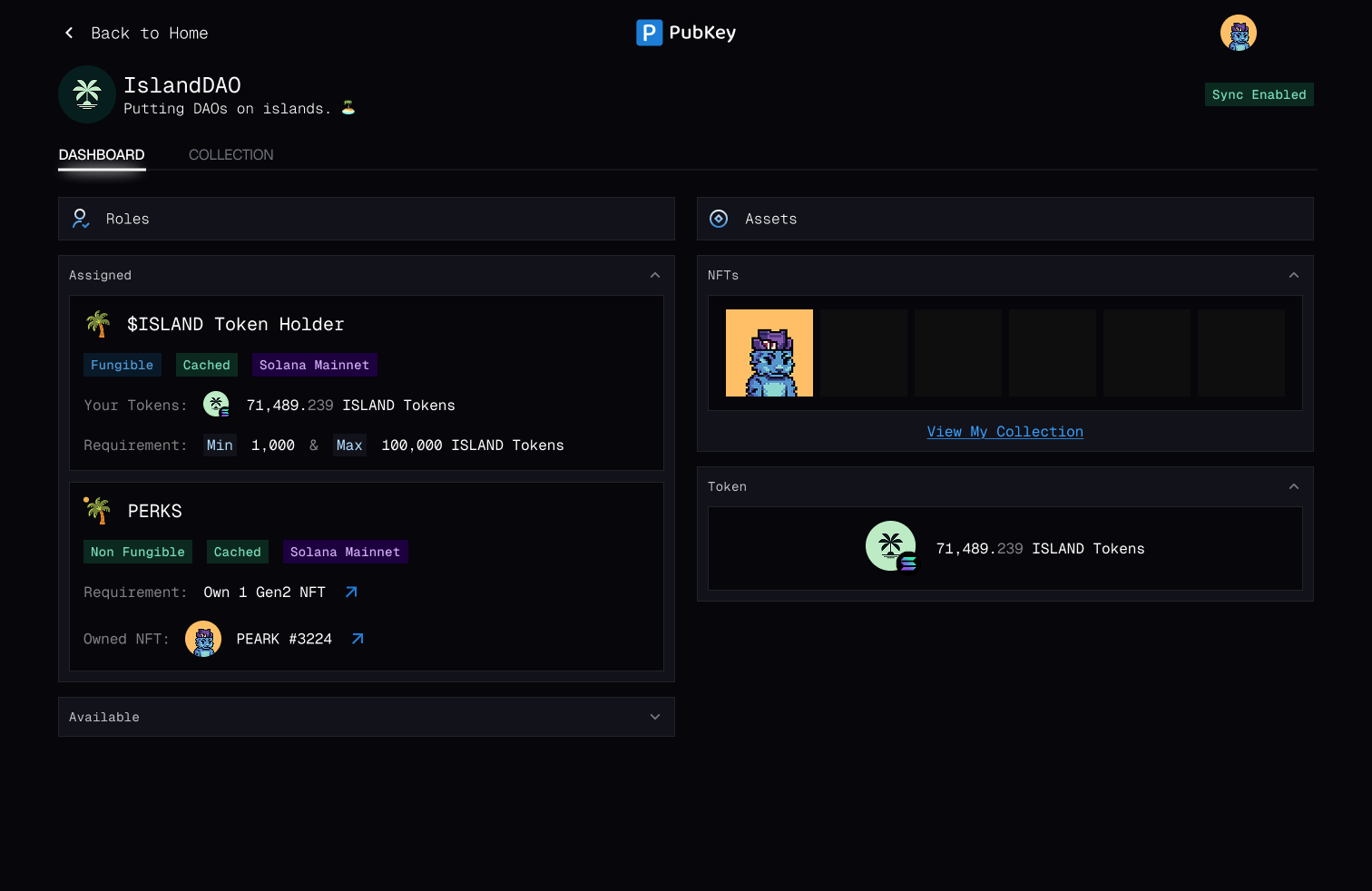Click the 100,000 ISLAND Tokens max value
Screen dimensions: 1372x891
pos(473,445)
